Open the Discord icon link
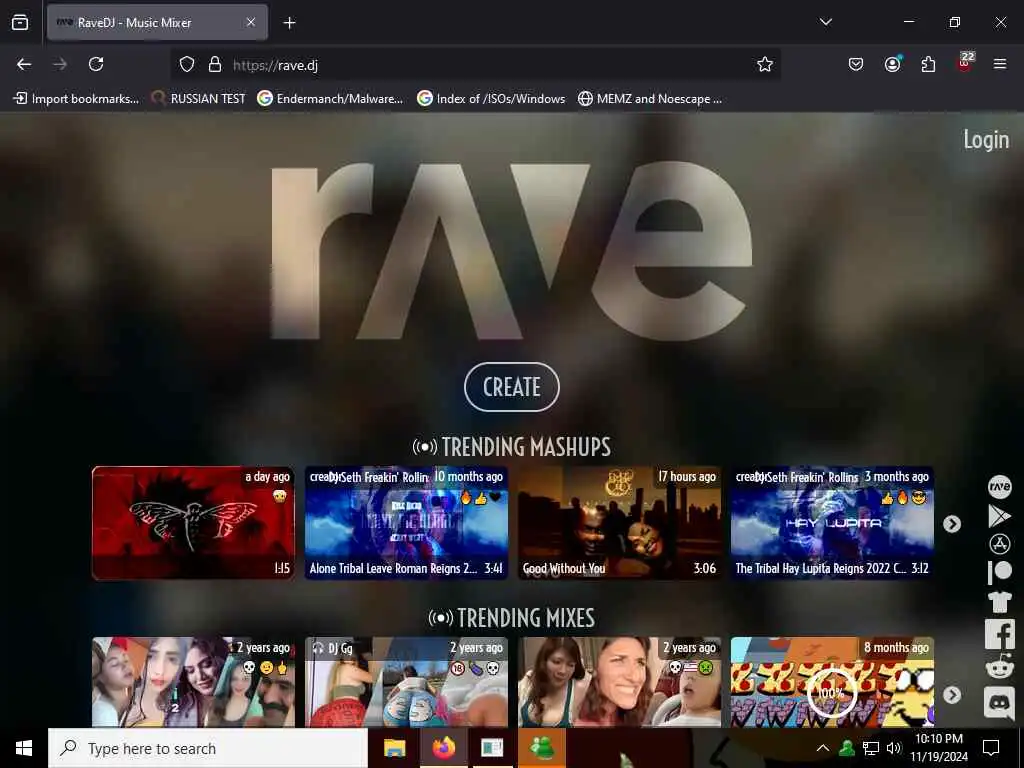The width and height of the screenshot is (1024, 768). [999, 703]
